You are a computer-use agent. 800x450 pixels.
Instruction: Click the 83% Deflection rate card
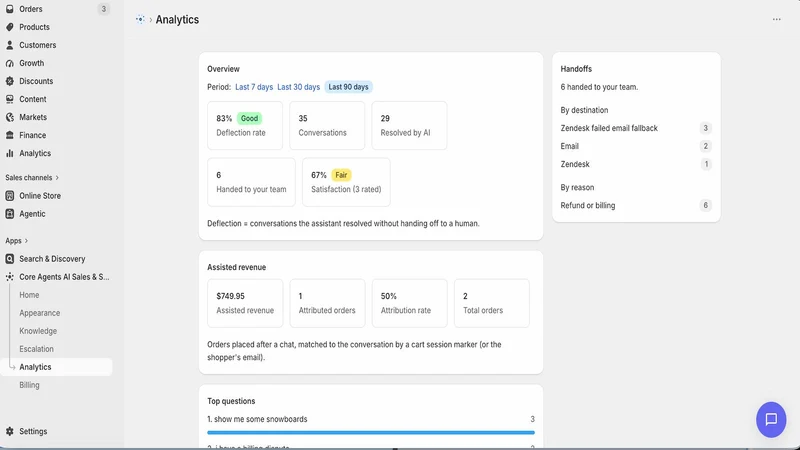click(x=245, y=126)
